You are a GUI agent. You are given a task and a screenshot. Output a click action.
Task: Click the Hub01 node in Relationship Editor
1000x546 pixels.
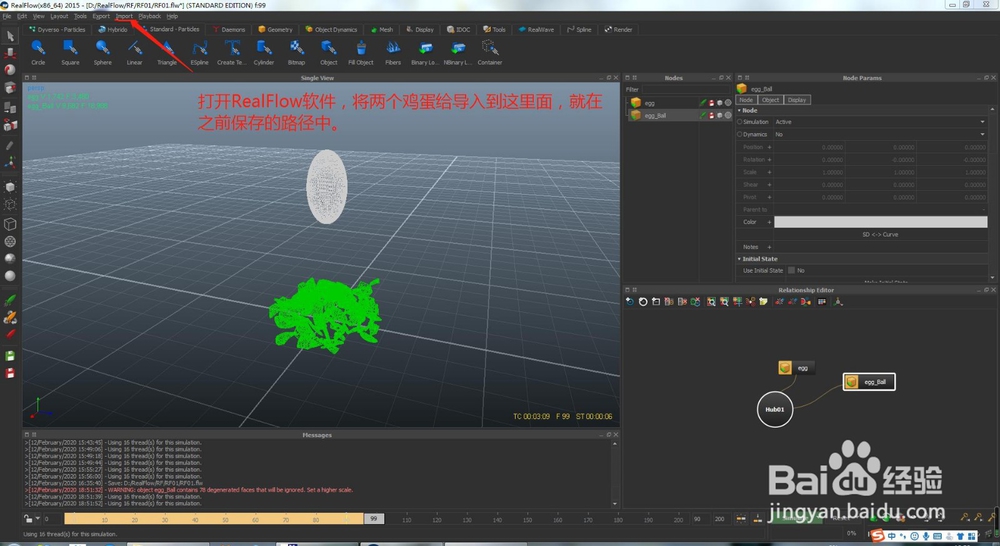775,410
